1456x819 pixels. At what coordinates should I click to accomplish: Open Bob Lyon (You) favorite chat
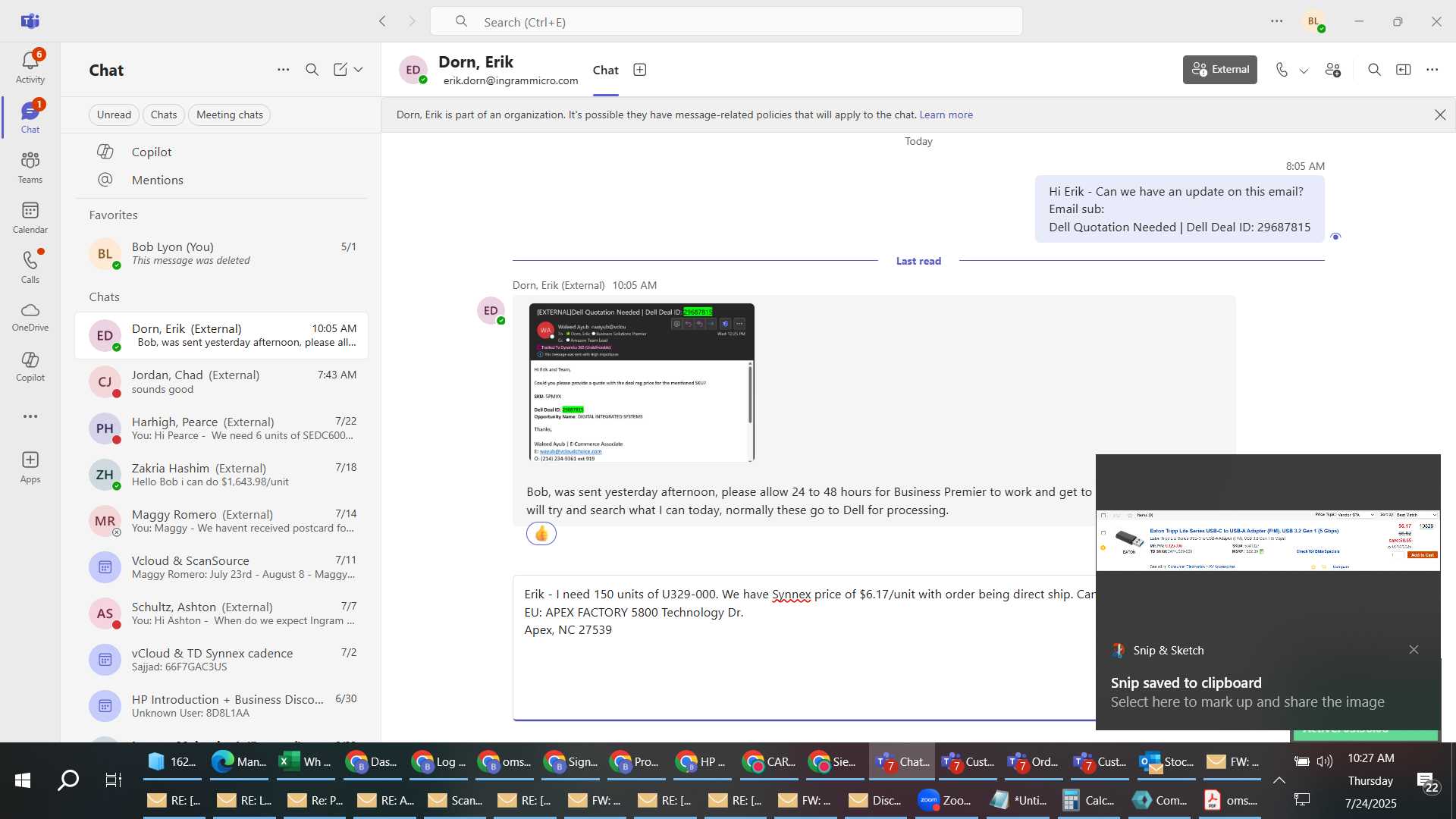221,253
